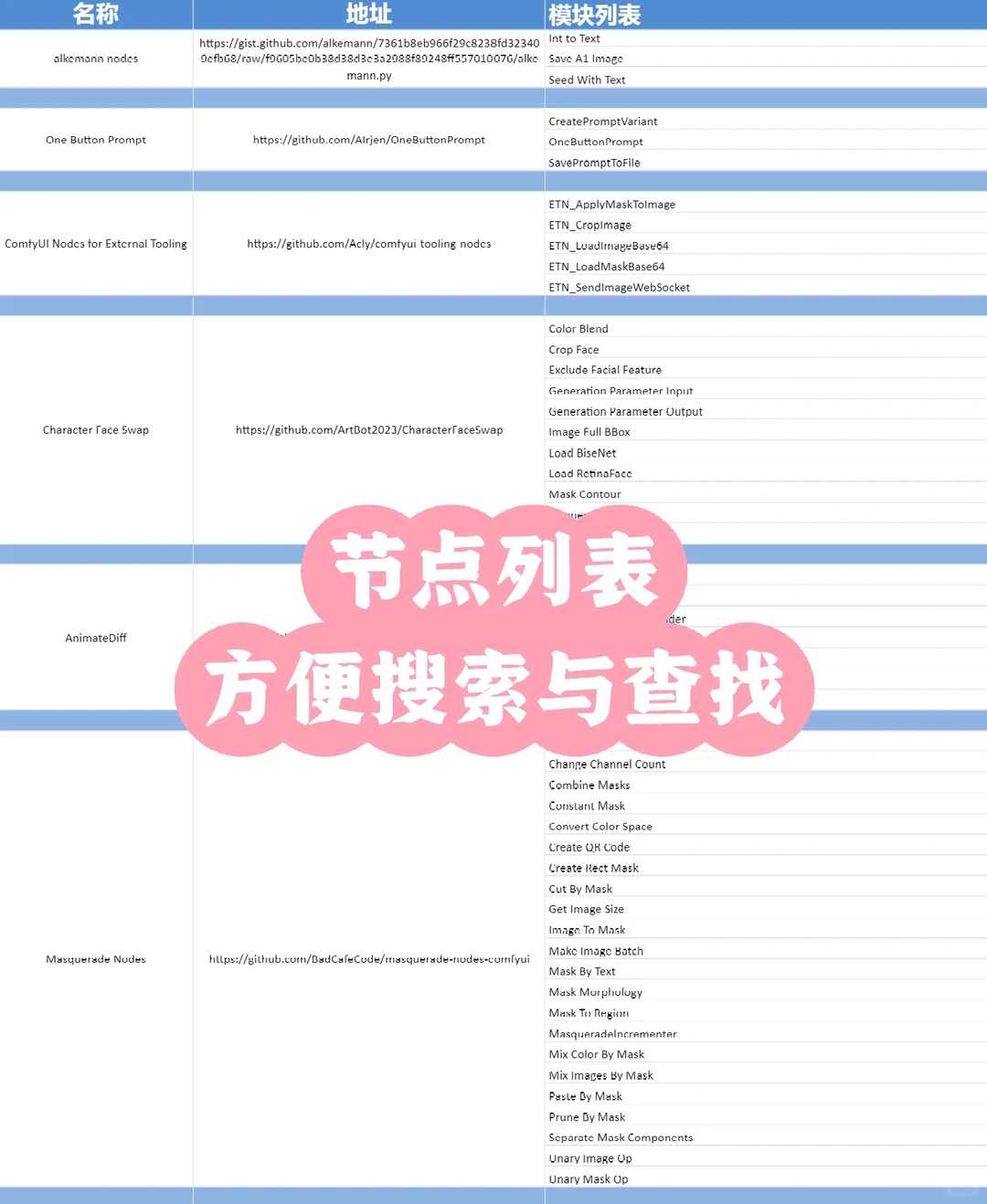Click the Separate Mask Components module entry
Screen dimensions: 987x1204
point(621,1137)
